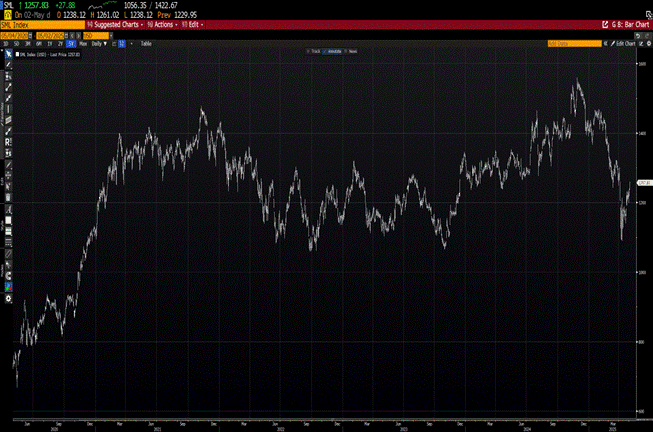
Task: Open the Suggested Charts dropdown
Action: point(115,25)
